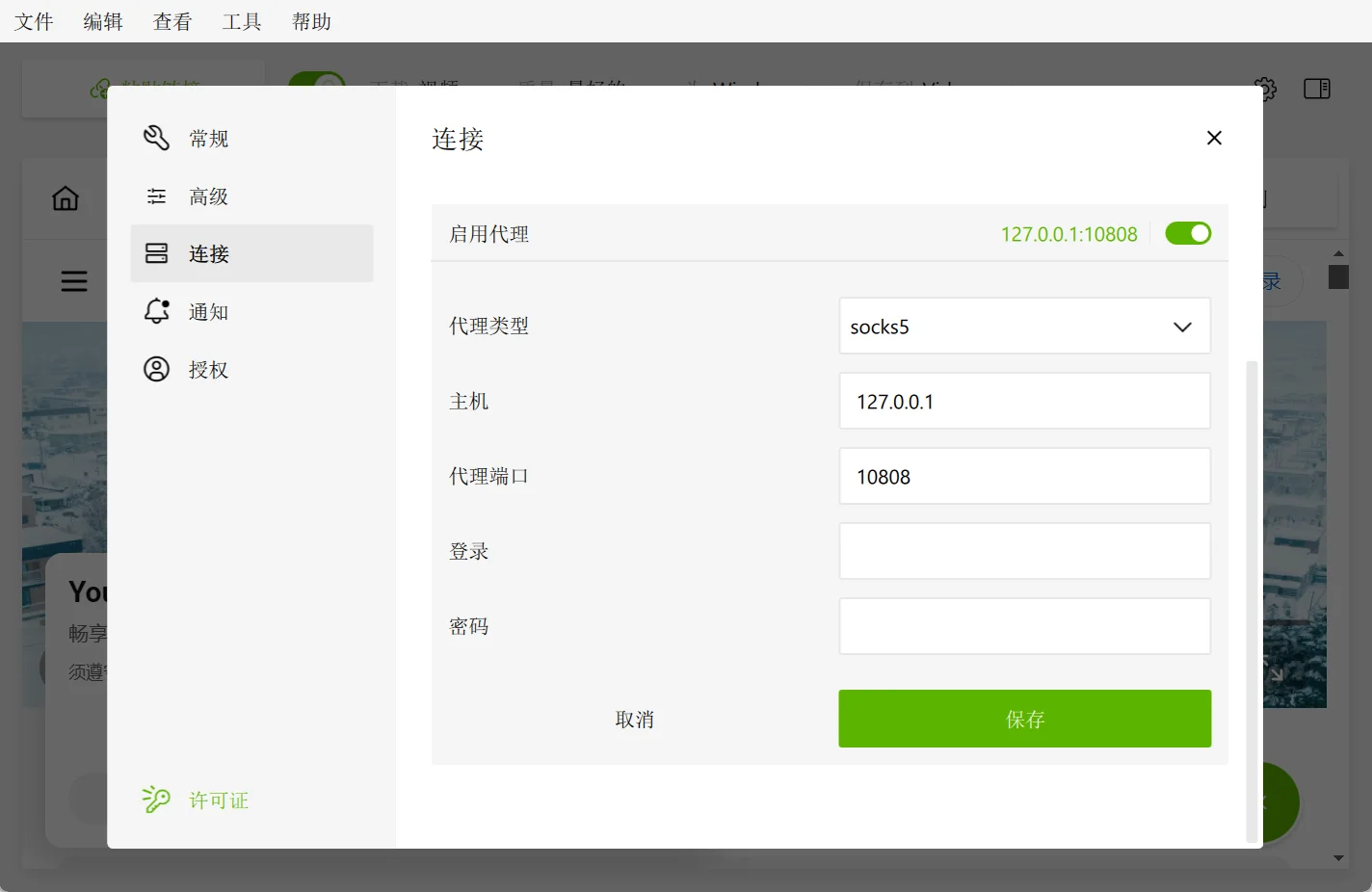Click the sliders icon for 高级 settings
The image size is (1372, 892).
click(x=156, y=197)
